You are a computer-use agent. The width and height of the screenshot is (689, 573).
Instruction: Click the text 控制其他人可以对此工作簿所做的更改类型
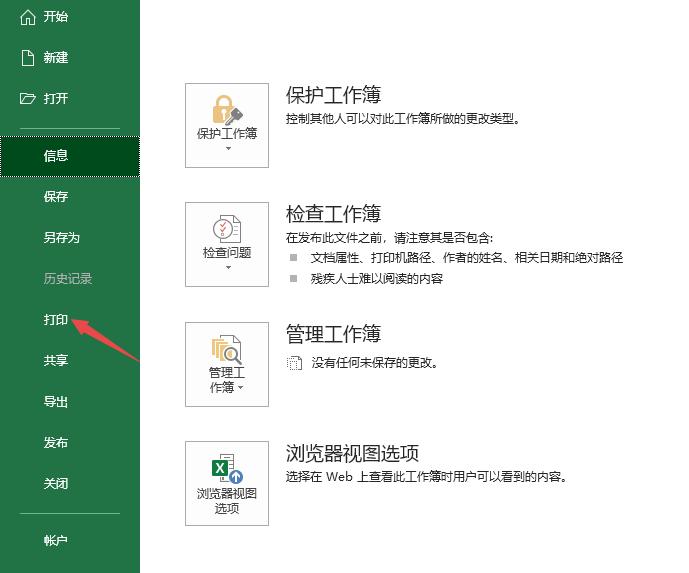[x=403, y=119]
